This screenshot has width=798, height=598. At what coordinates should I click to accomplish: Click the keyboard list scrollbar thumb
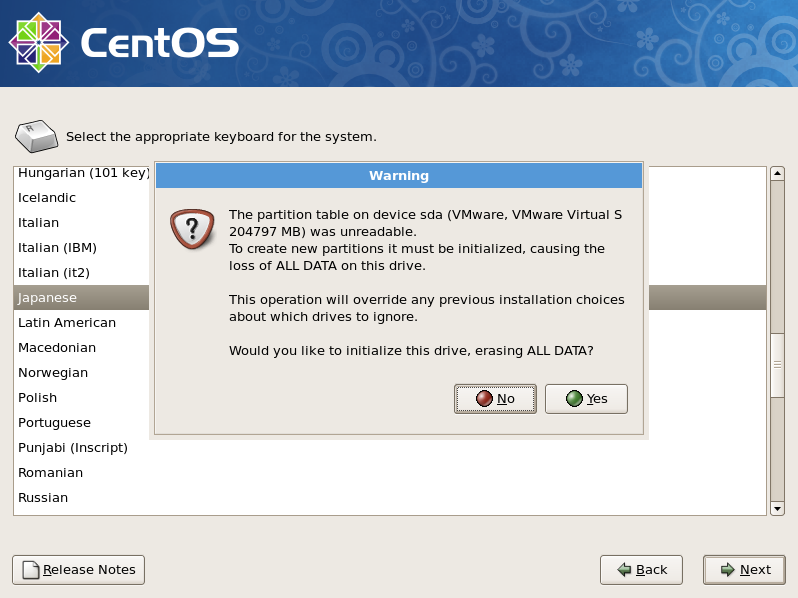(x=777, y=365)
